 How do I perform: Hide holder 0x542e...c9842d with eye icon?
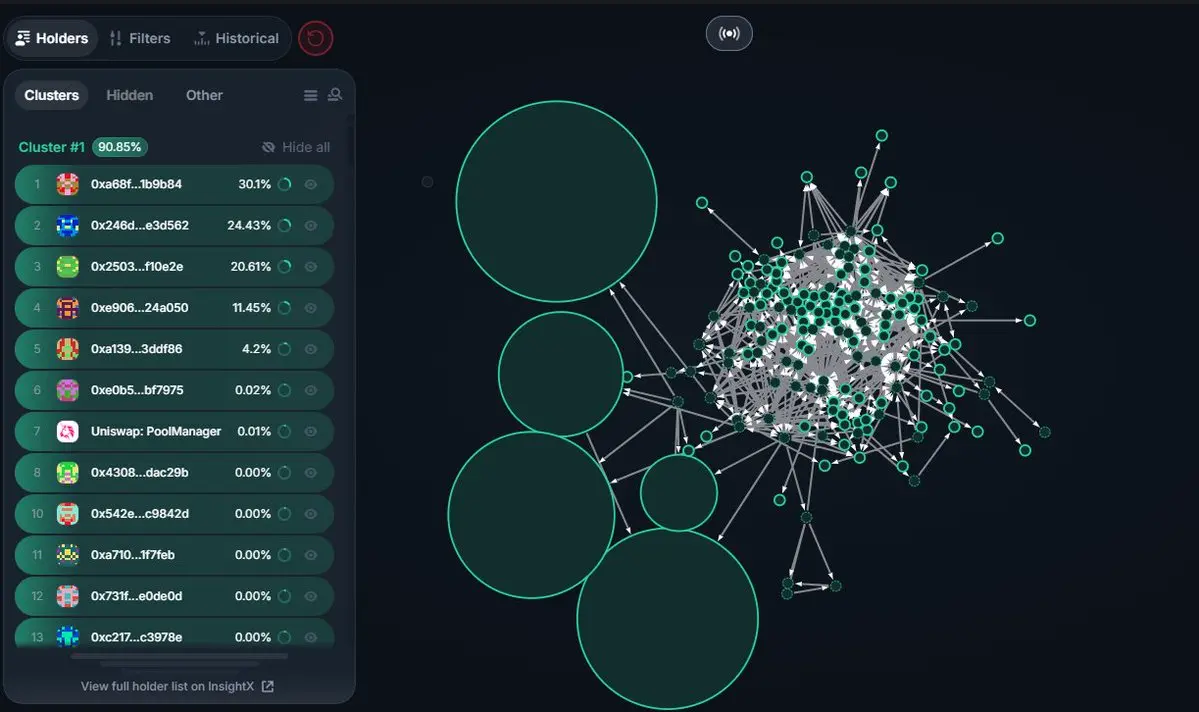(x=310, y=514)
